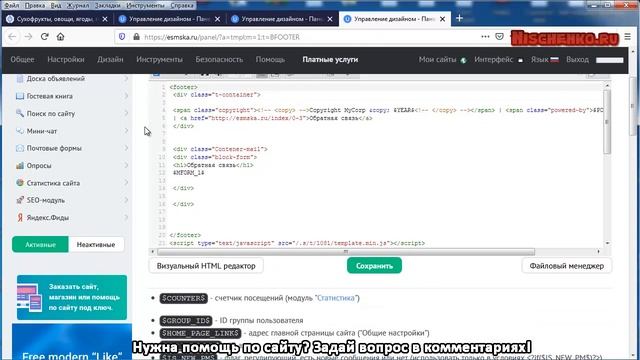
Task: Click the $HOME_PAGE_LINK$ variable code
Action: [200, 333]
